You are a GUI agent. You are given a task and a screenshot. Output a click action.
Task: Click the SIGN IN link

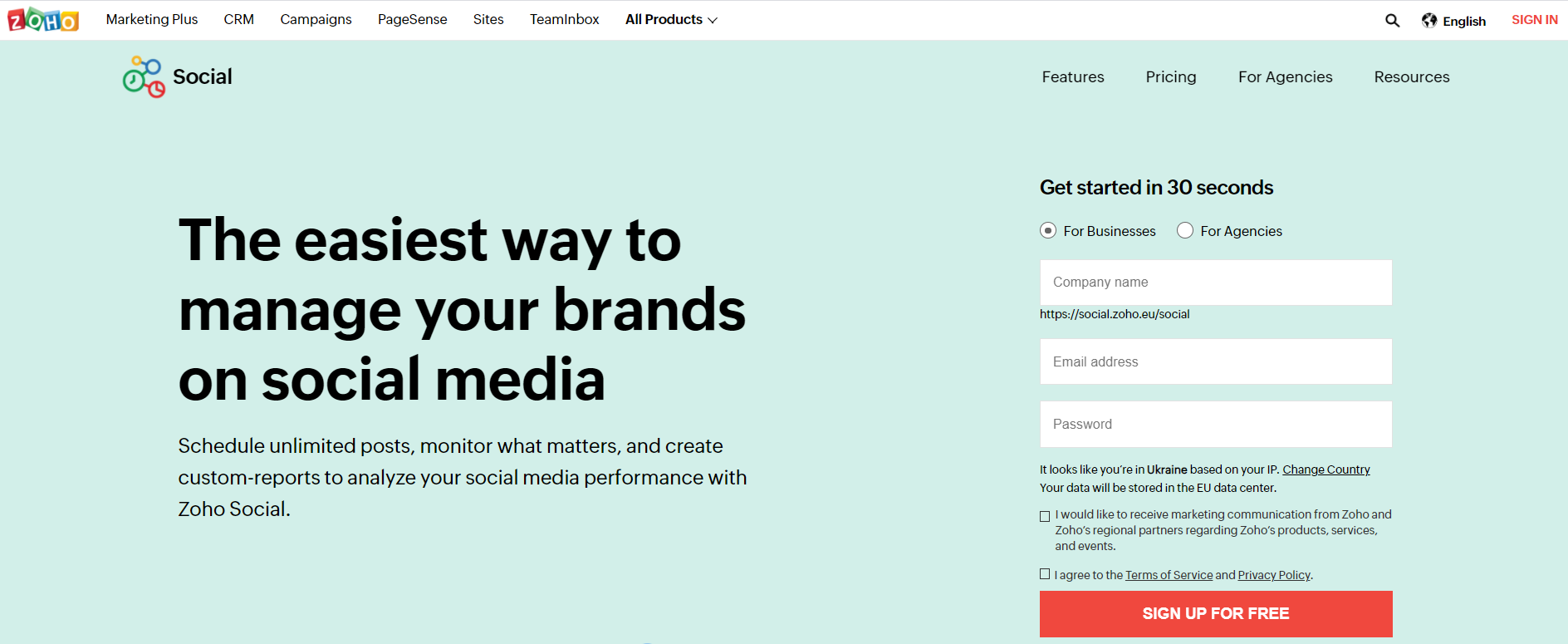point(1534,19)
